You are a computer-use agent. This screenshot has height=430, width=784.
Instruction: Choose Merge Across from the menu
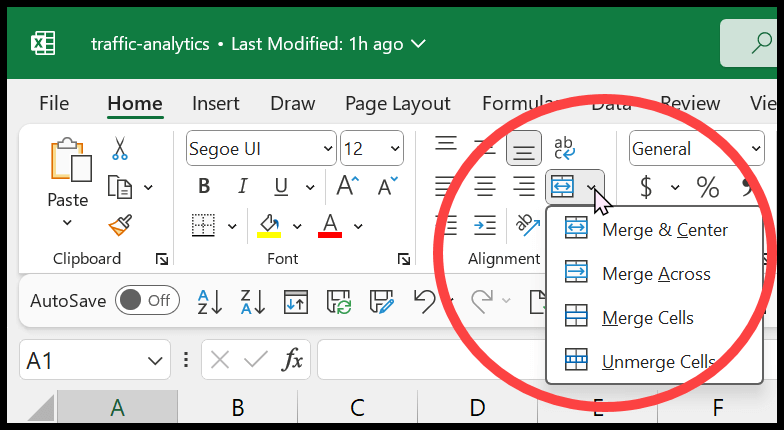[x=656, y=274]
